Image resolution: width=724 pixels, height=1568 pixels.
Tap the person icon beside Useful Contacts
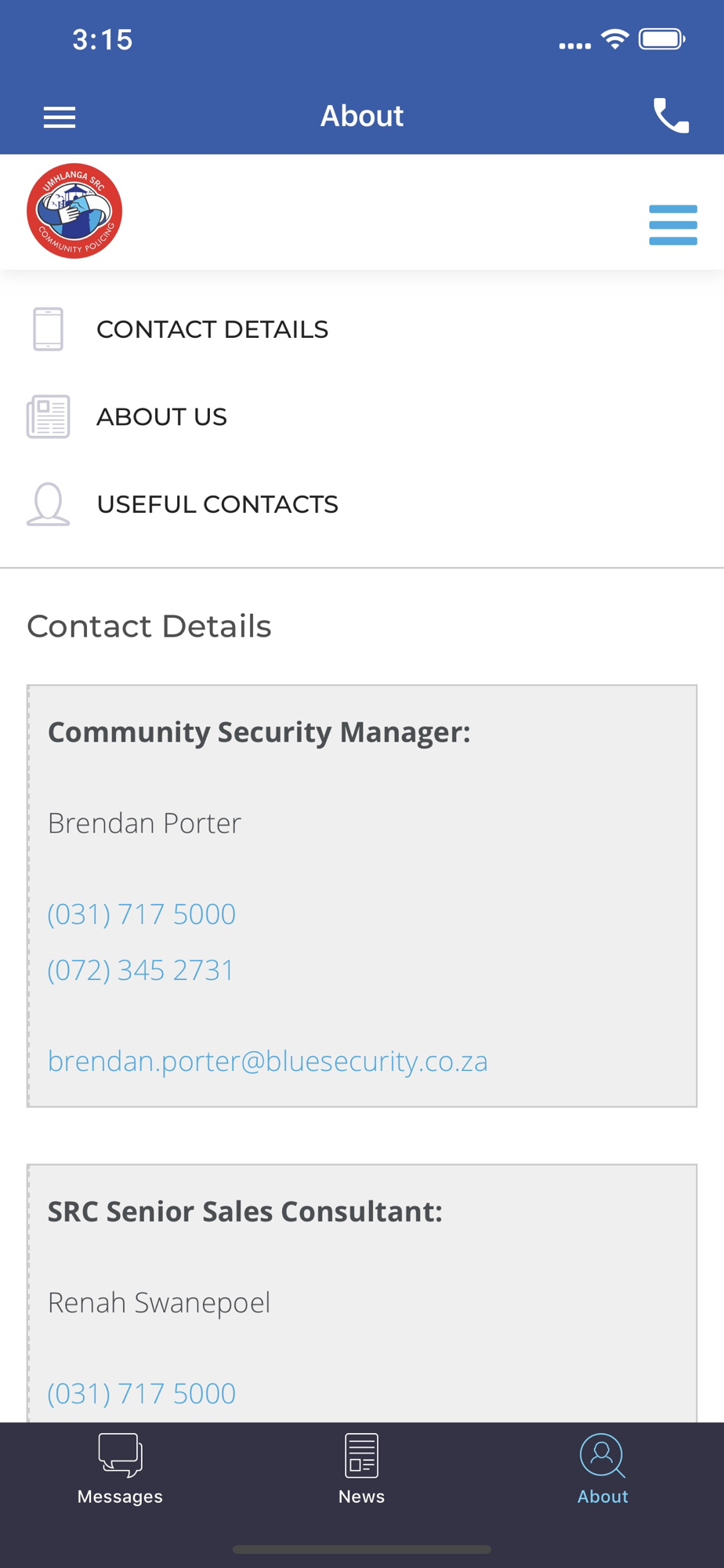point(48,503)
